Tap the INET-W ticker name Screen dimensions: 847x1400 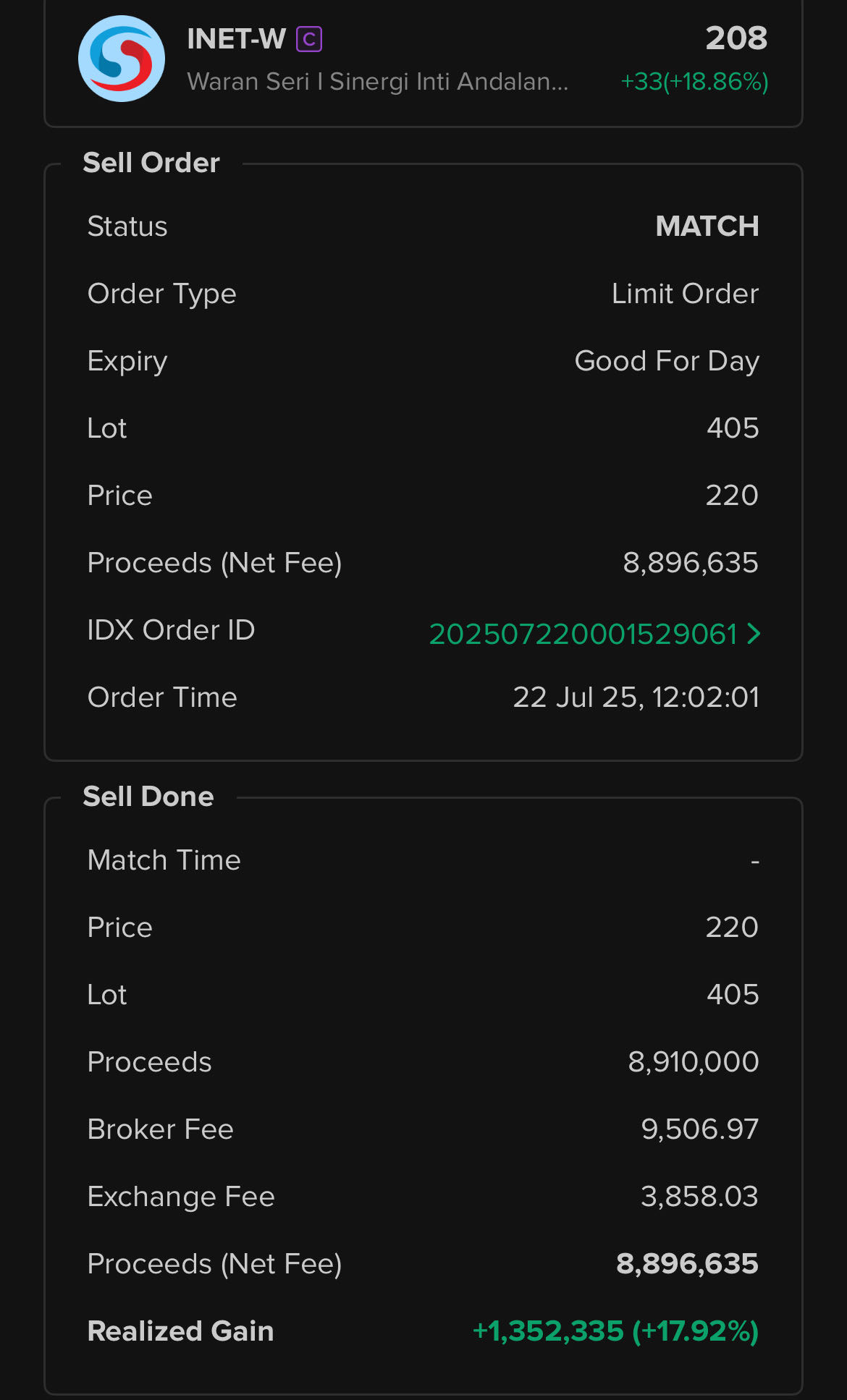coord(236,39)
